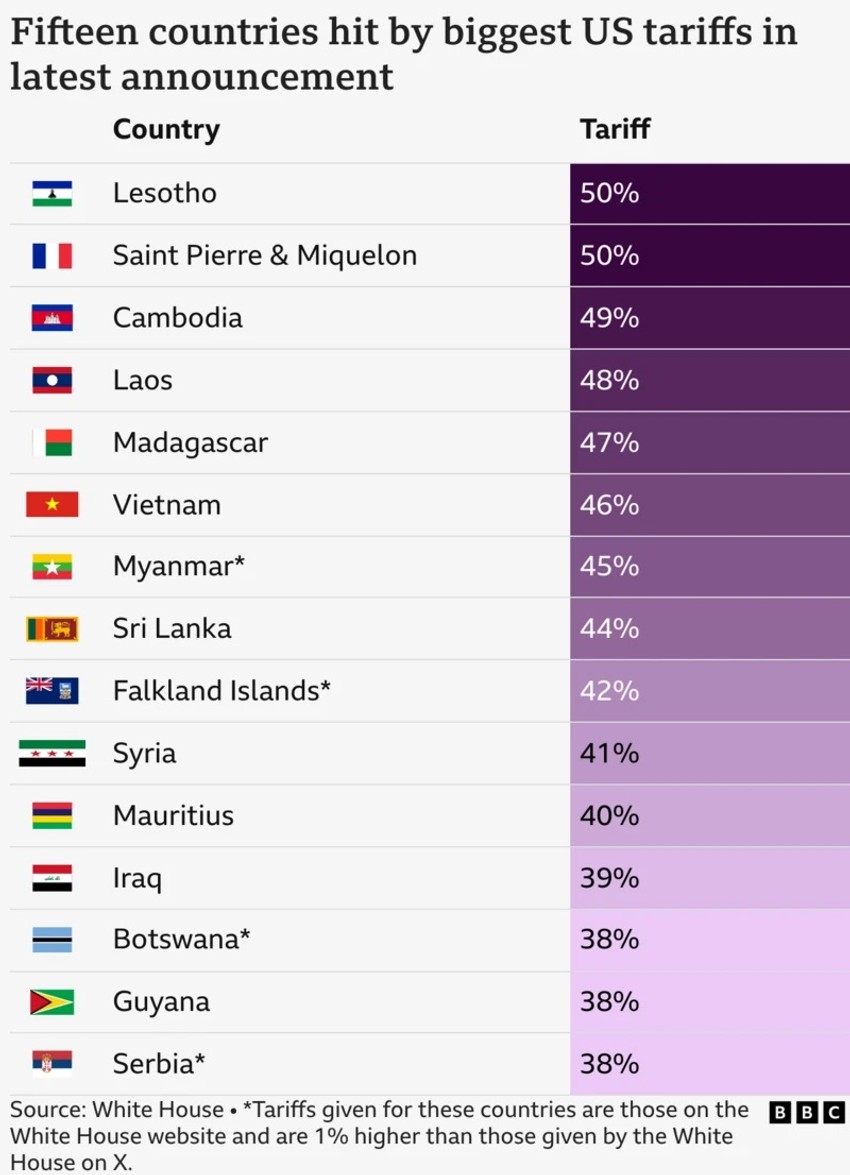Click the Falkland Islands flag icon
The width and height of the screenshot is (850, 1175).
click(x=52, y=691)
